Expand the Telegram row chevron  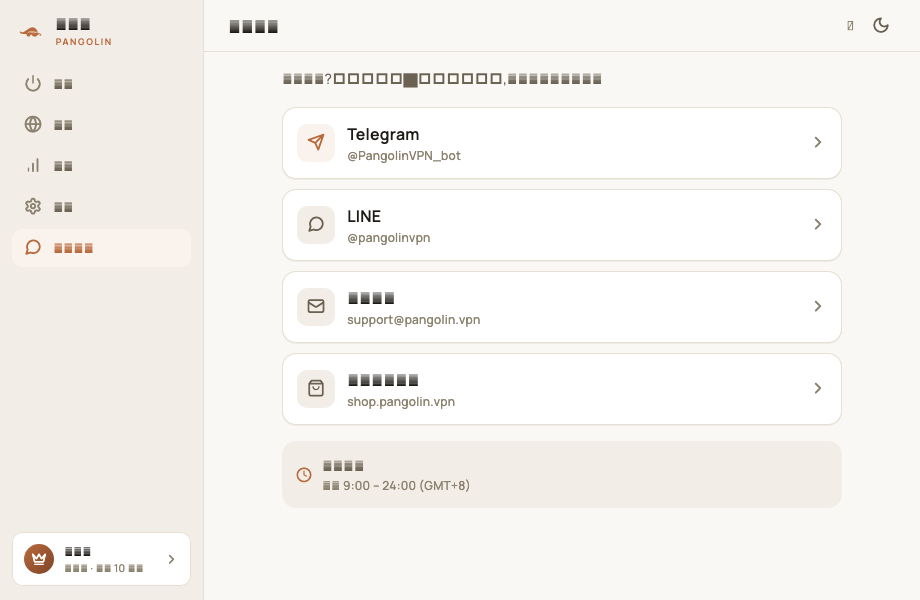pyautogui.click(x=817, y=143)
